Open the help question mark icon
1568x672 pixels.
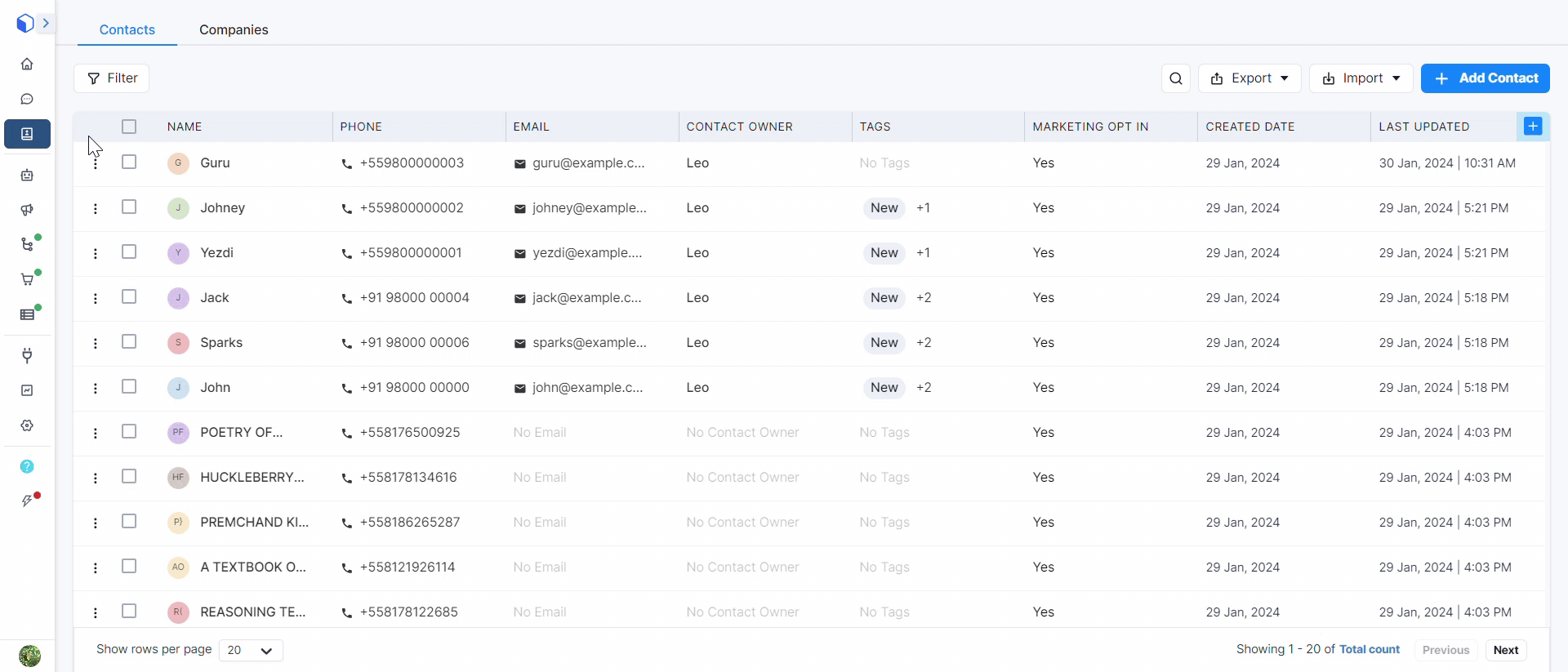tap(27, 466)
